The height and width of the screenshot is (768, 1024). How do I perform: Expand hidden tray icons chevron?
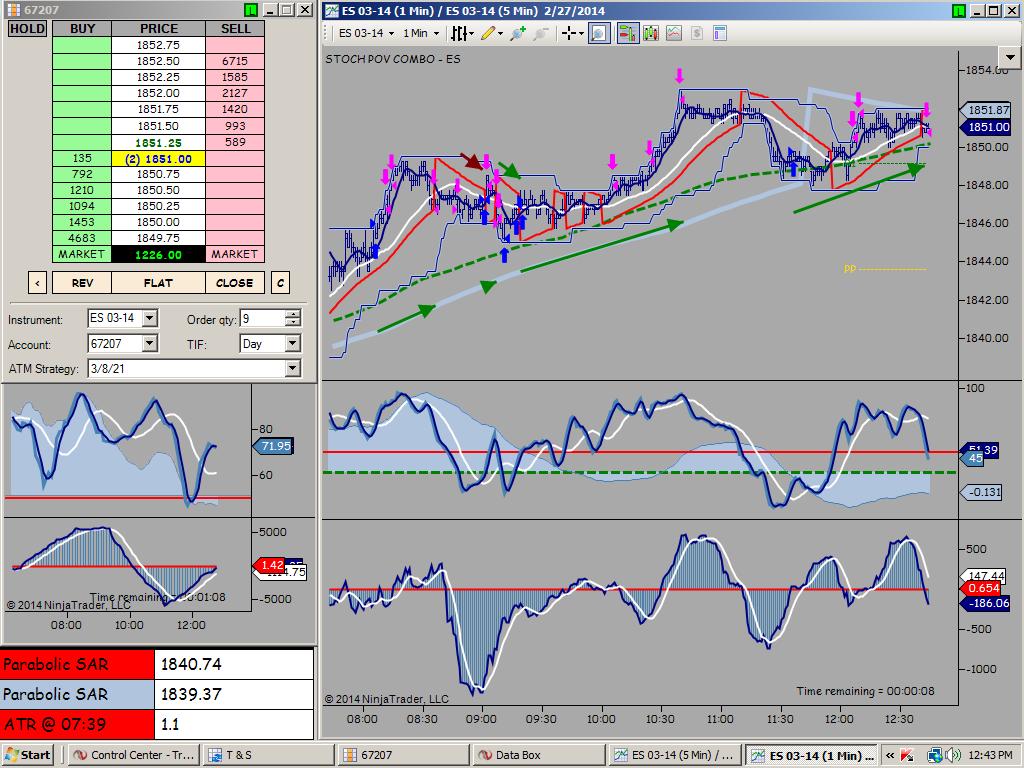pos(889,756)
